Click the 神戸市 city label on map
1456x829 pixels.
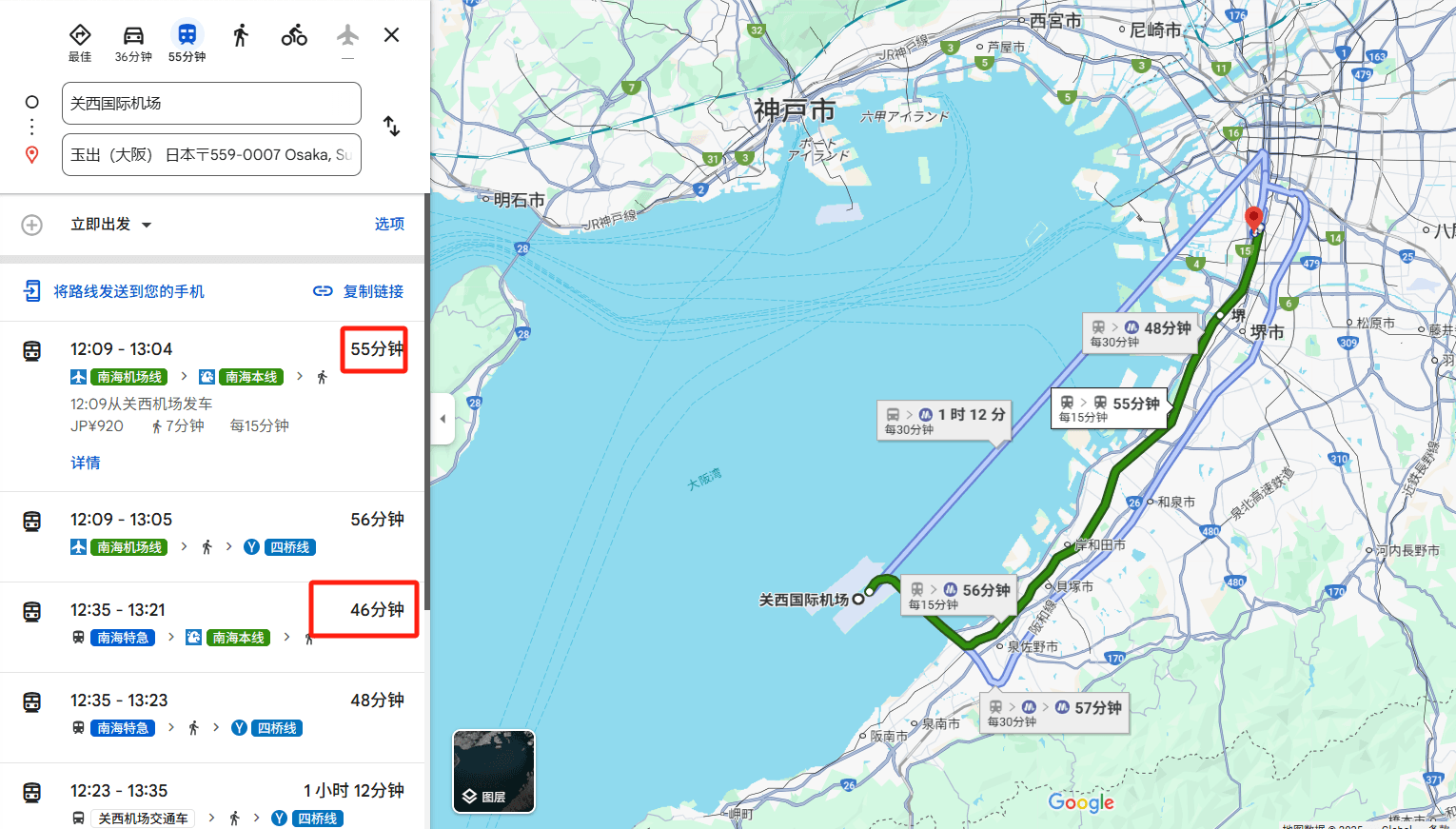pyautogui.click(x=795, y=110)
